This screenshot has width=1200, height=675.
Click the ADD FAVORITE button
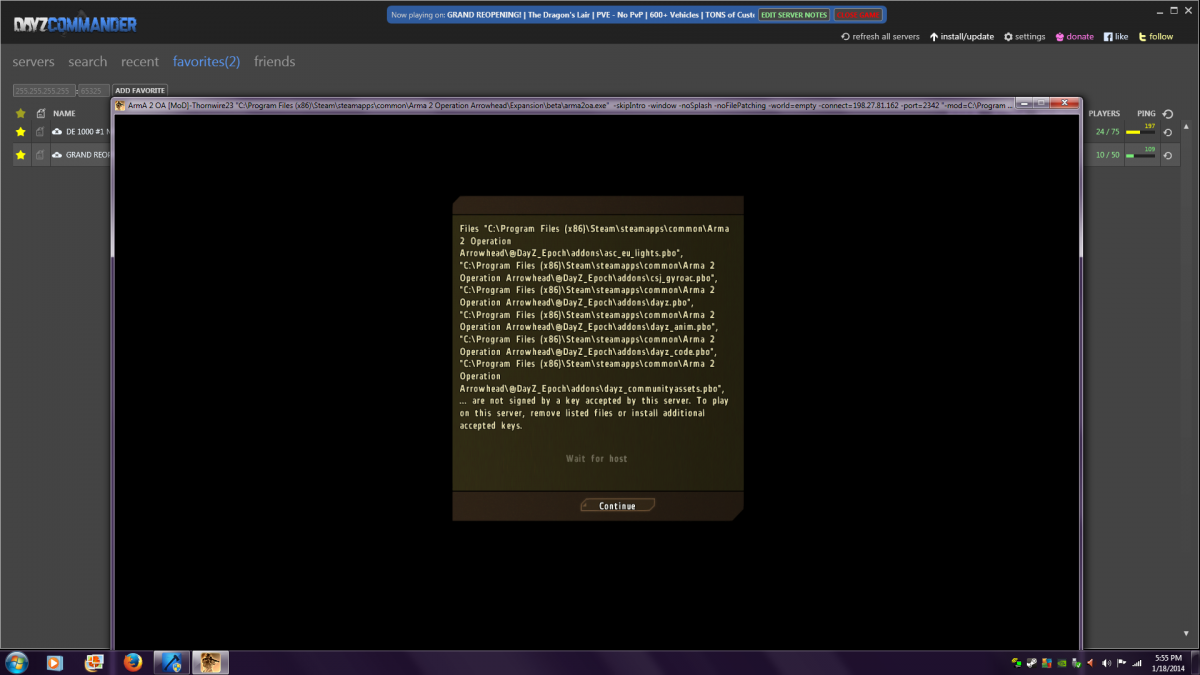(140, 91)
